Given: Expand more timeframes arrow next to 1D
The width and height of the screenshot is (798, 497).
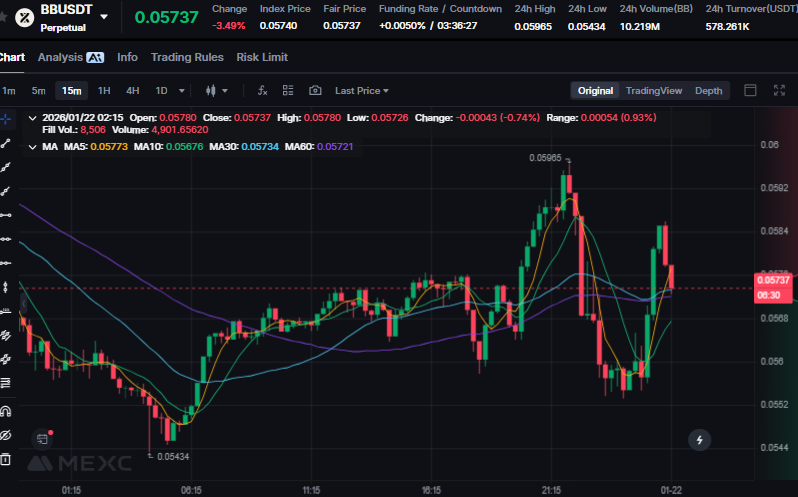Looking at the screenshot, I should 182,91.
